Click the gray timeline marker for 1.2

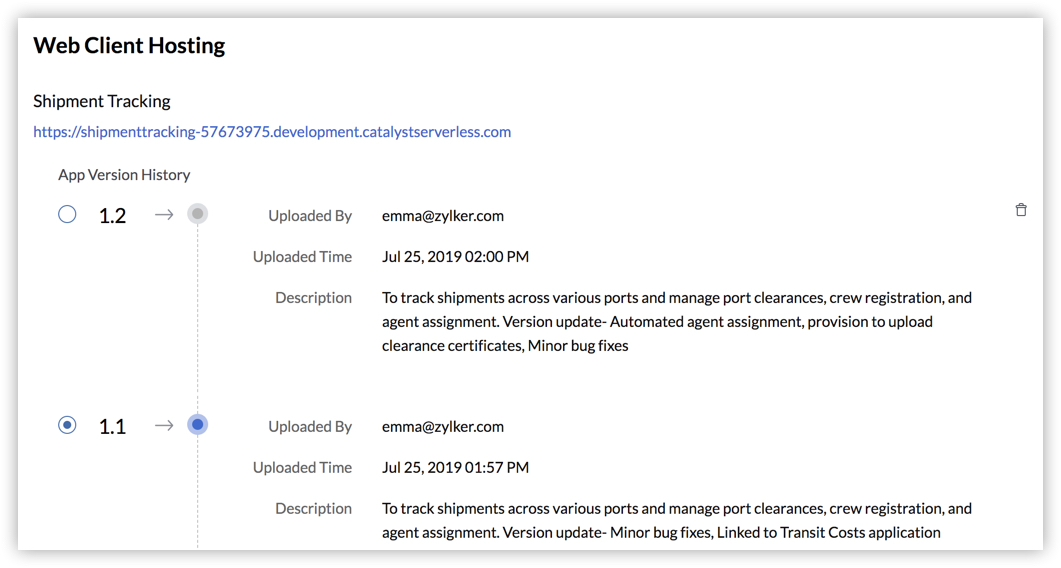tap(198, 214)
